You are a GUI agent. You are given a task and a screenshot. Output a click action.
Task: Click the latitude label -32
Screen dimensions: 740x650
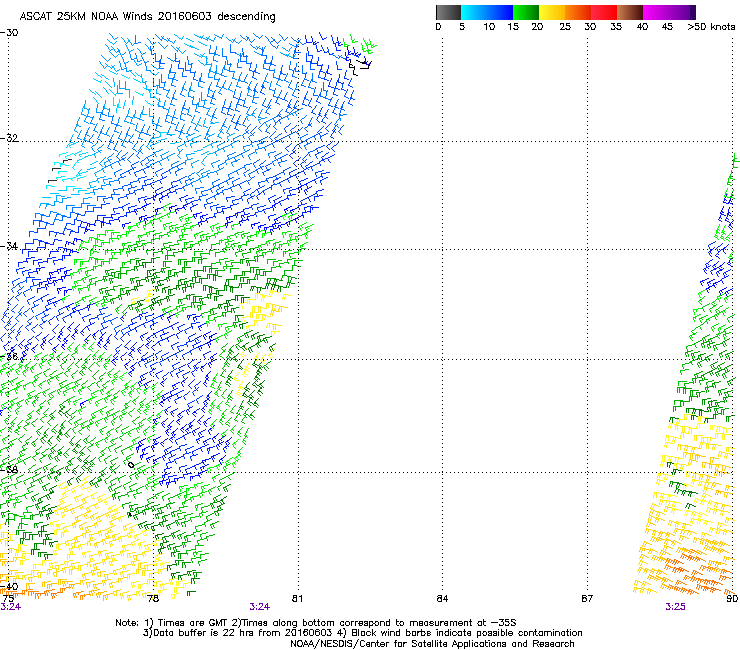9,138
